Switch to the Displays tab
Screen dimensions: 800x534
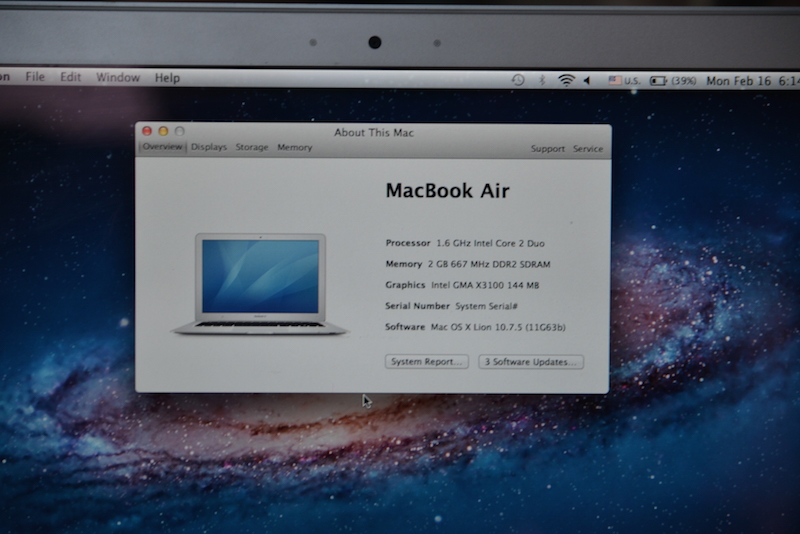pyautogui.click(x=209, y=147)
